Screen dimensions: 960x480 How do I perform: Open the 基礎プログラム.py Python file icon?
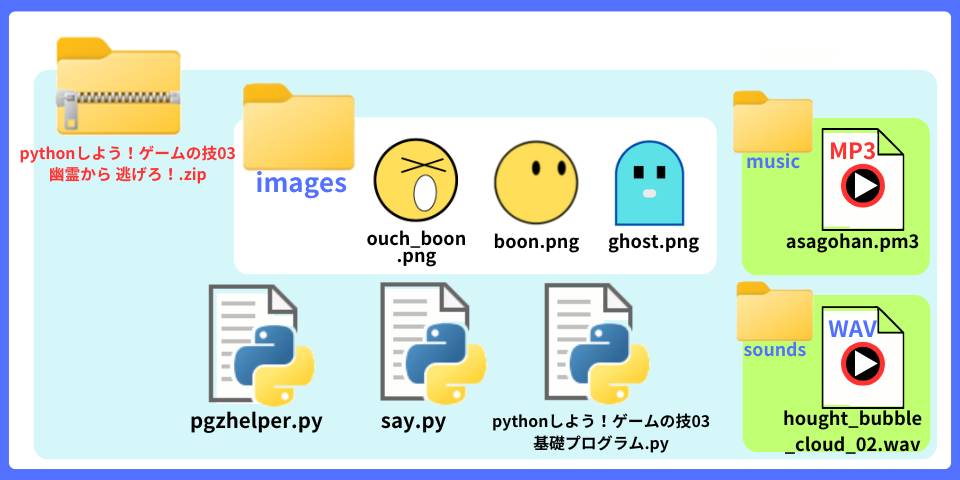coord(595,343)
